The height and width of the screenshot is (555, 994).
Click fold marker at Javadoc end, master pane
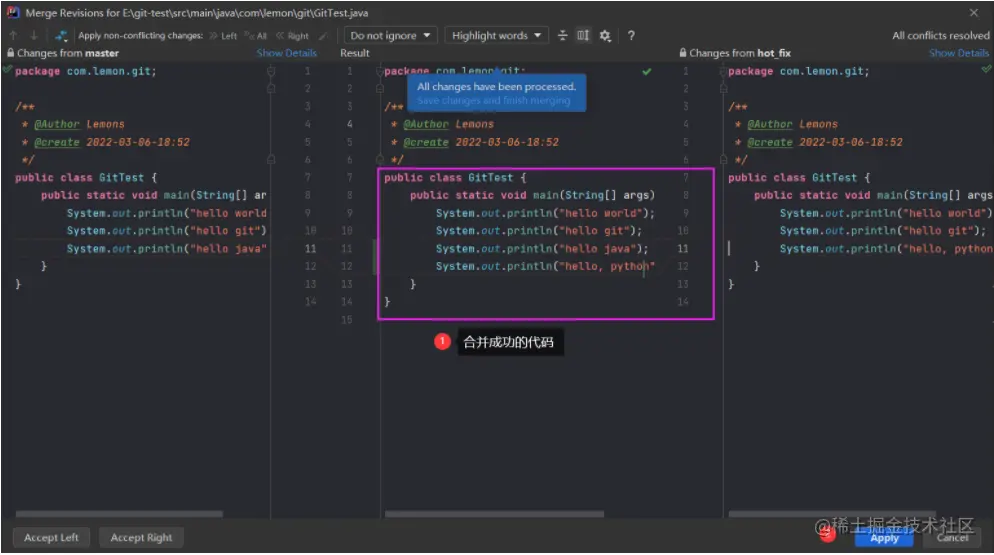pyautogui.click(x=271, y=160)
